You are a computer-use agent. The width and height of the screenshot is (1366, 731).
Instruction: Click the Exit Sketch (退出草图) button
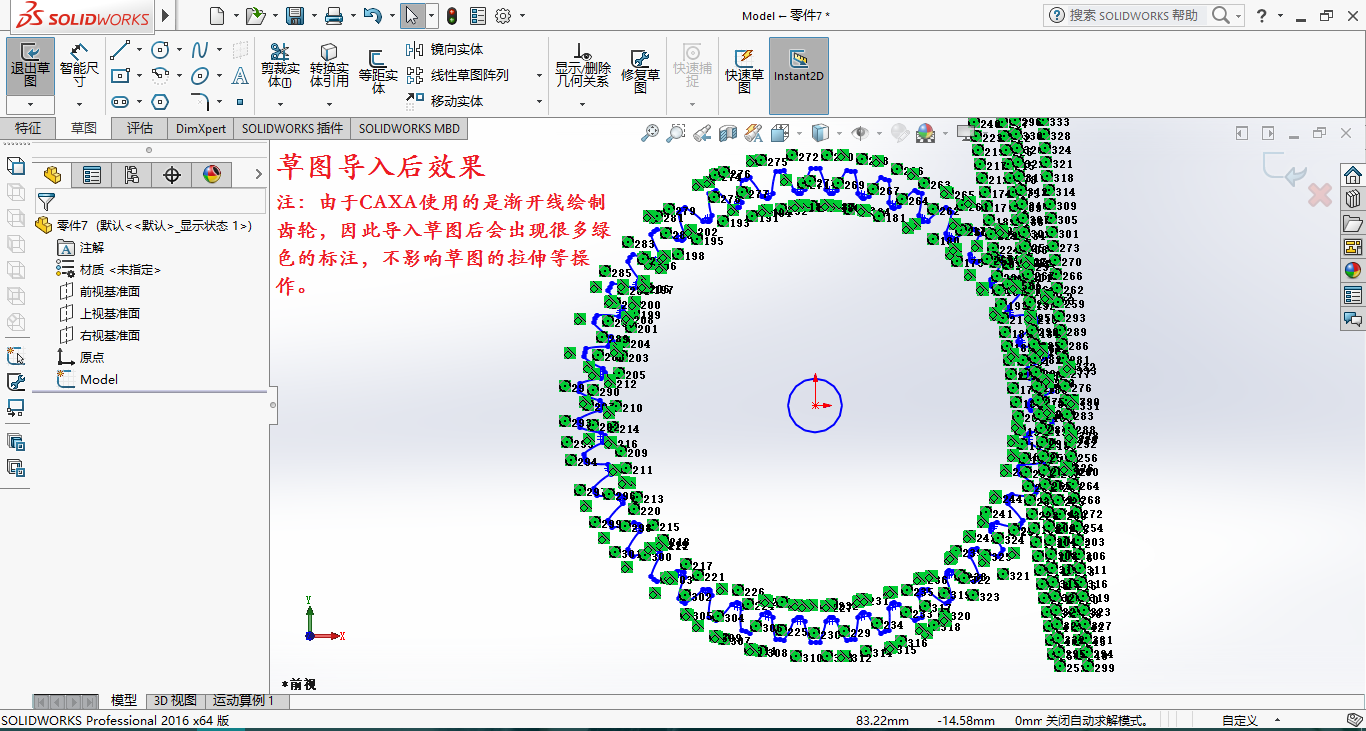tap(30, 67)
